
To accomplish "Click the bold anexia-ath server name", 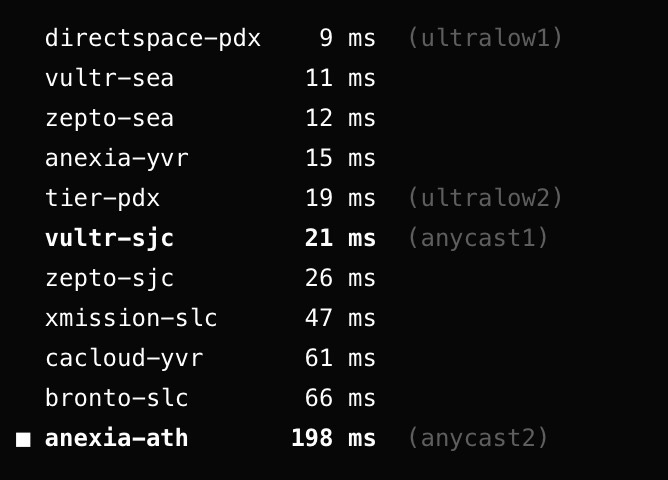I will (116, 438).
